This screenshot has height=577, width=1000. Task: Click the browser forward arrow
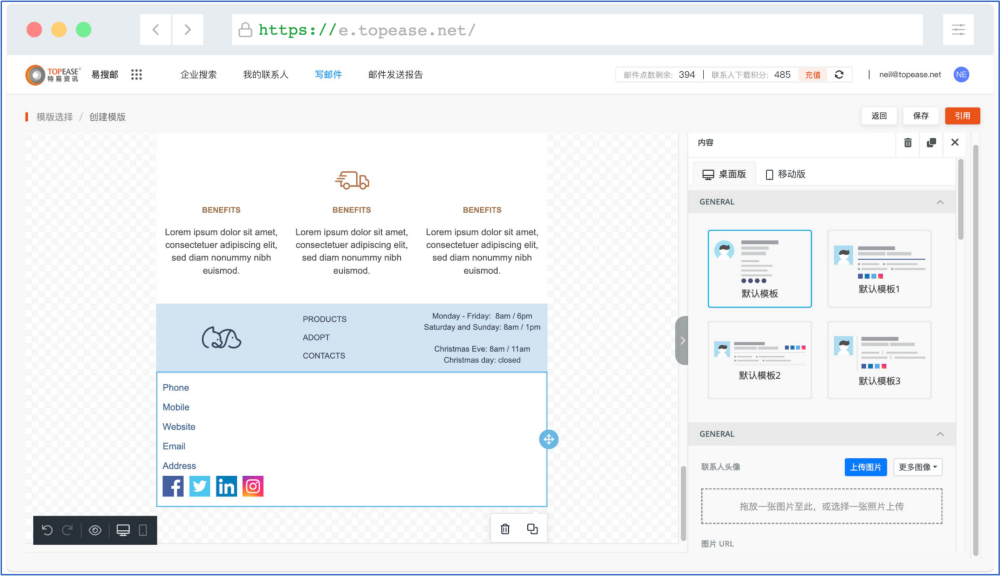coord(188,29)
